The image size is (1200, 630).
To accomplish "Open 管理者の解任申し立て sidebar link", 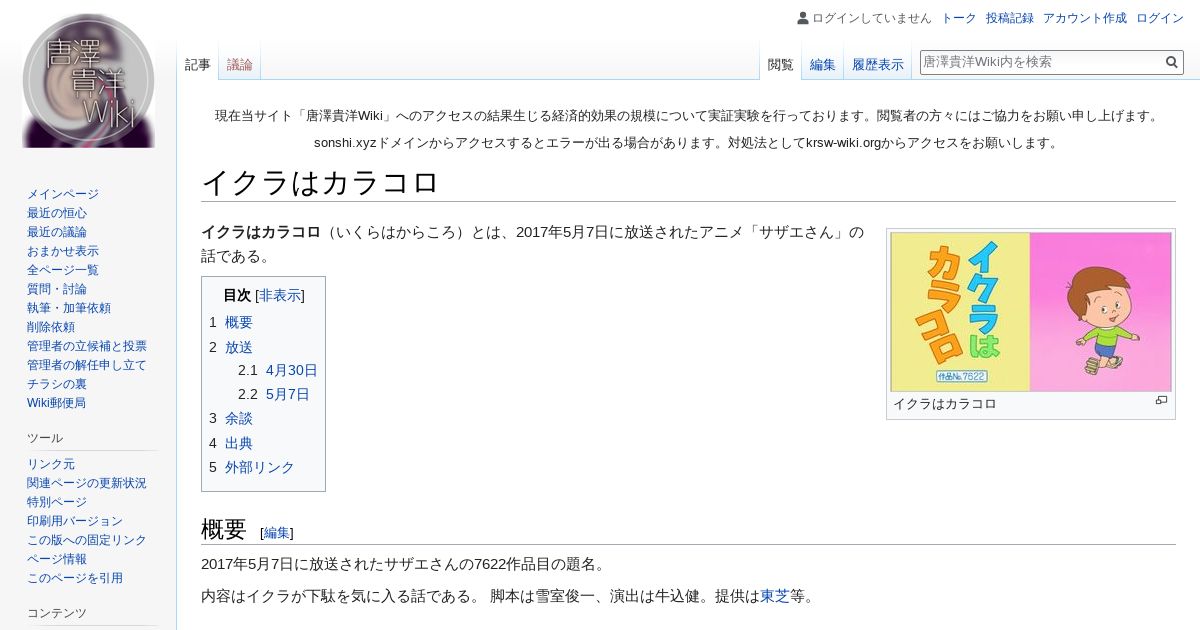I will [87, 365].
